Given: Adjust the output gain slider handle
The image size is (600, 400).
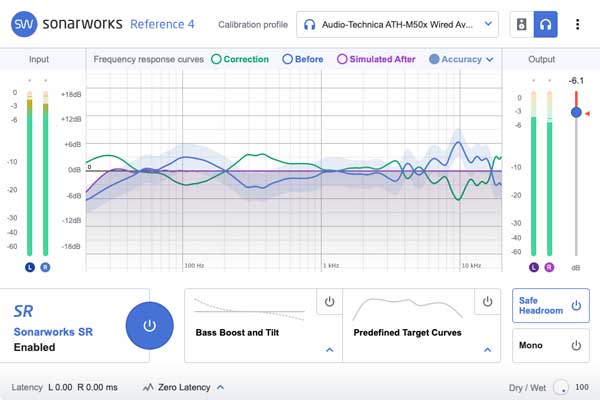Looking at the screenshot, I should pos(576,113).
